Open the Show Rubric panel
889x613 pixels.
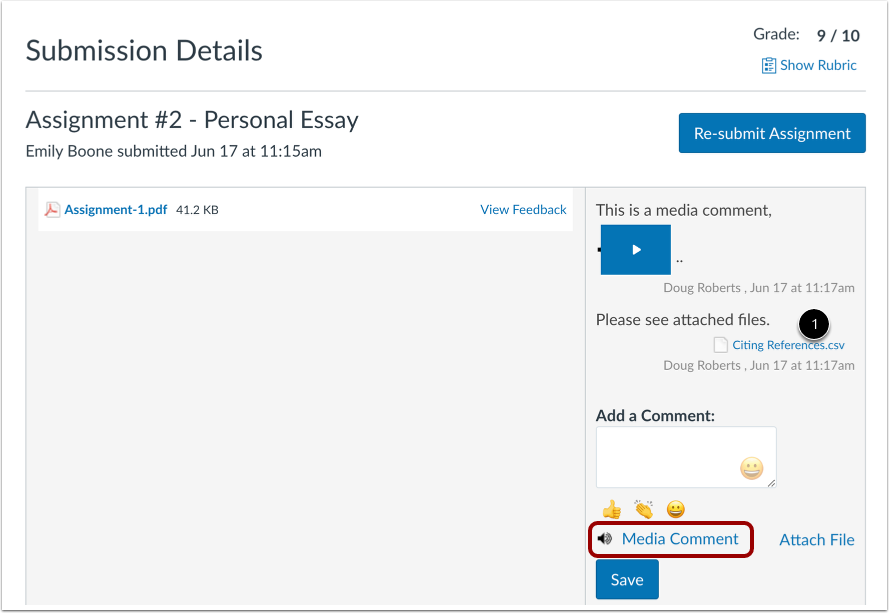coord(817,65)
